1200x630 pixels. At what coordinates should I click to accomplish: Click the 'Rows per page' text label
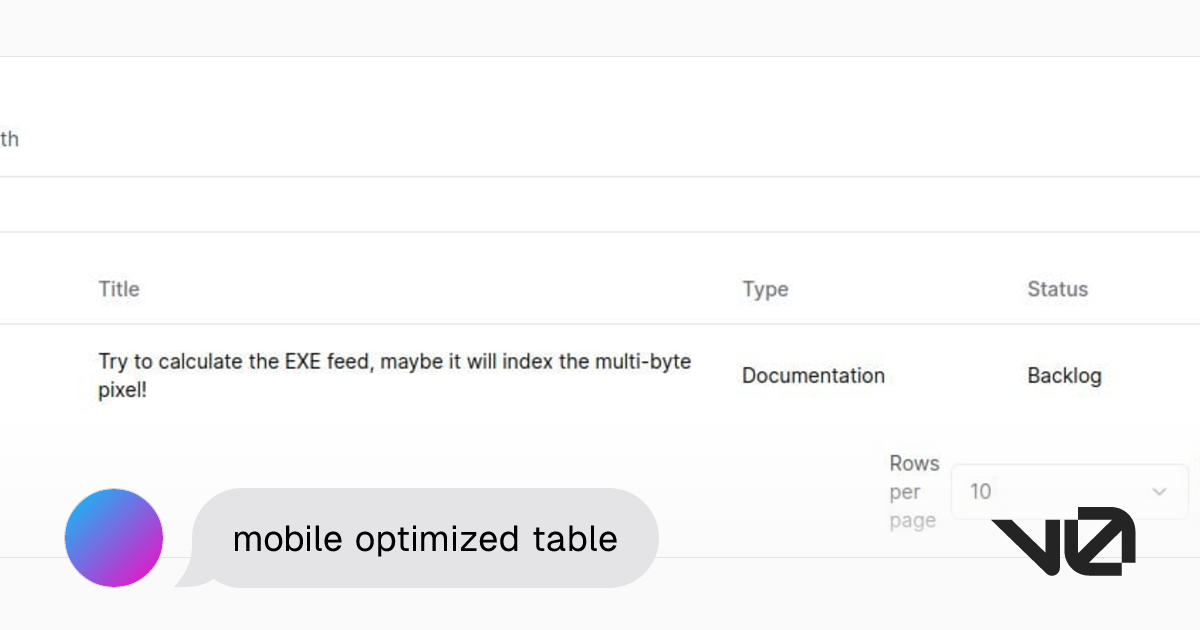click(913, 491)
